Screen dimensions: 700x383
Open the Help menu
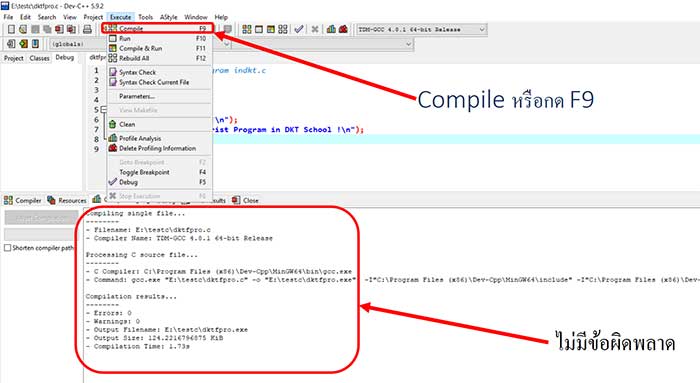pos(221,17)
